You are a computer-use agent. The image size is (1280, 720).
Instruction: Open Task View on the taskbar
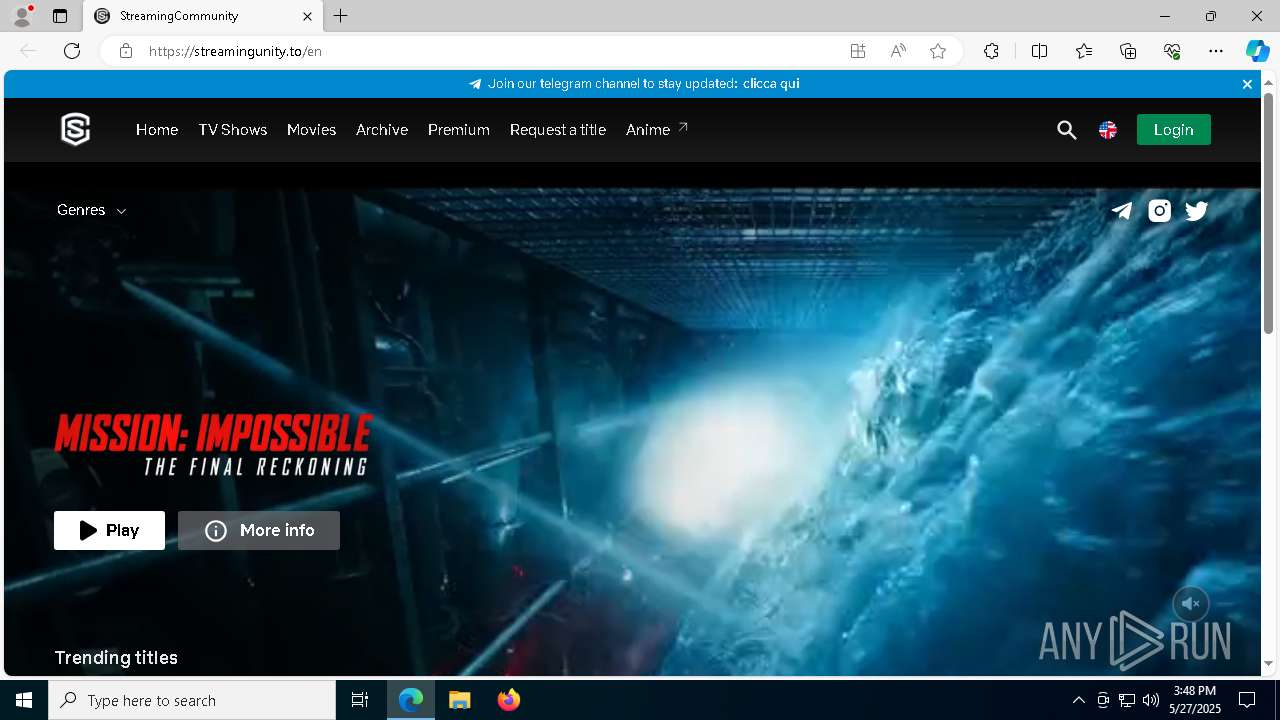[x=360, y=700]
